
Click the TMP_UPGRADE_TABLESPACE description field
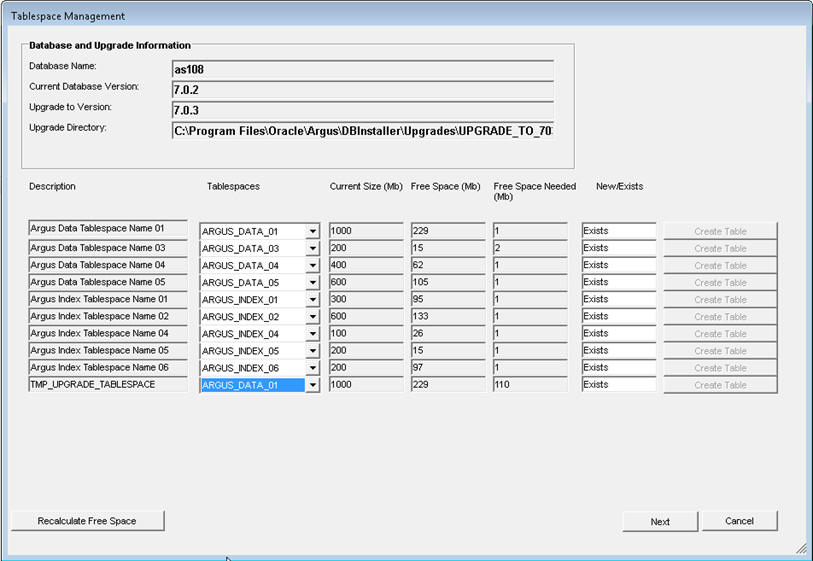tap(108, 385)
